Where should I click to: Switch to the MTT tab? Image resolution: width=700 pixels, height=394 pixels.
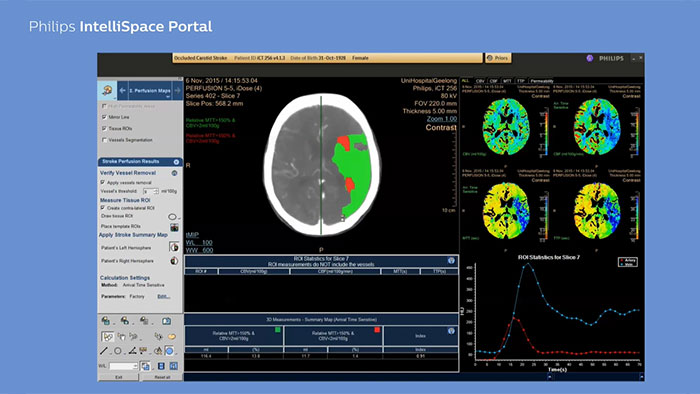(508, 81)
